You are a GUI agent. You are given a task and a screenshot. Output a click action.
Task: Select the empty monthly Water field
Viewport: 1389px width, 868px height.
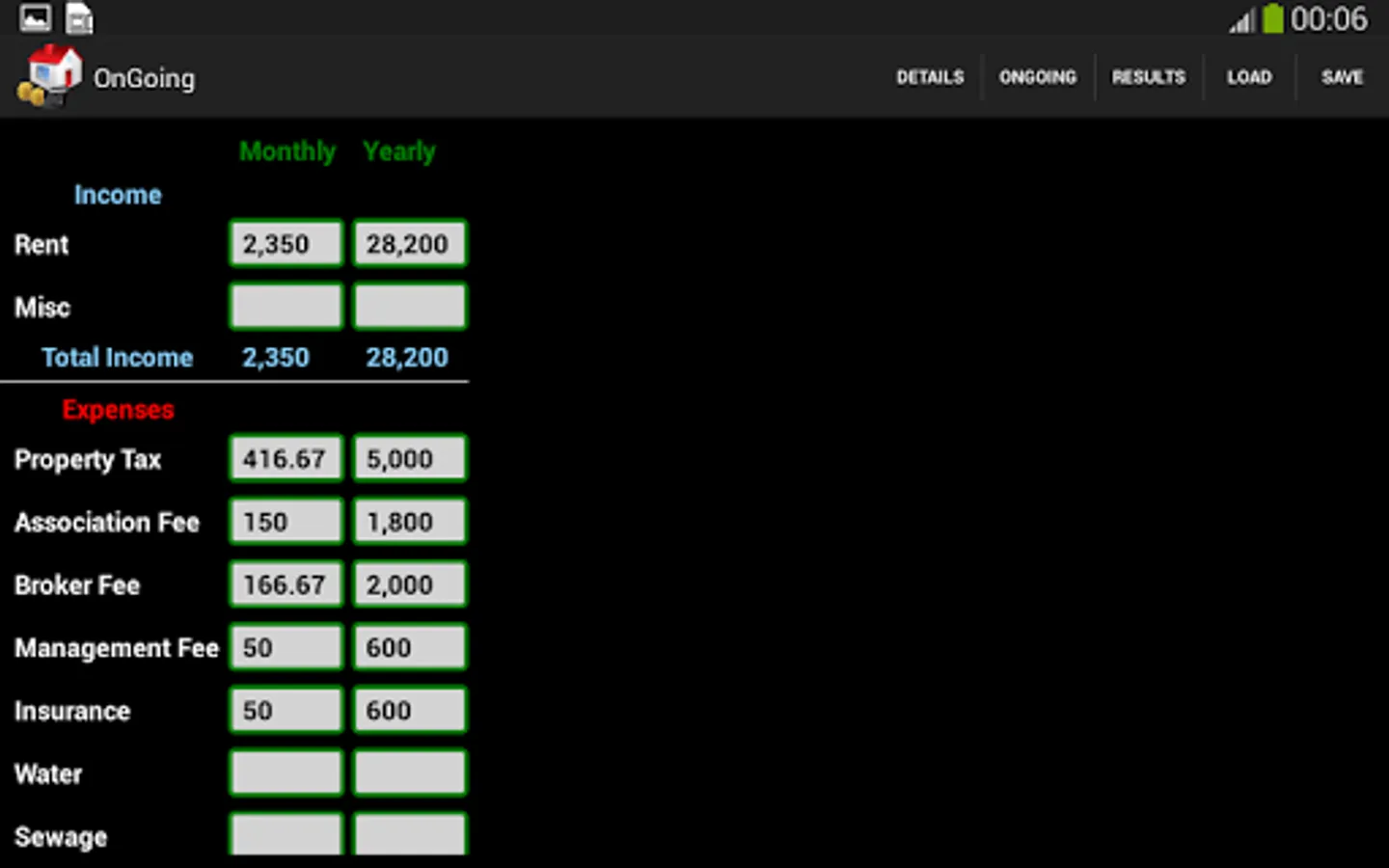point(286,773)
